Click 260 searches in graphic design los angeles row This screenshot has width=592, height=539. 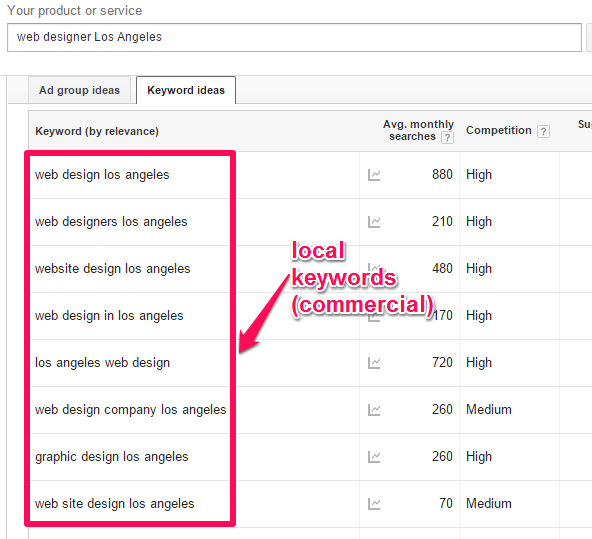click(x=442, y=456)
